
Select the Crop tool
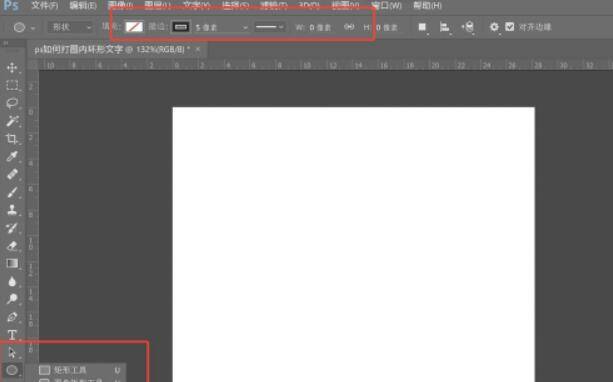(x=12, y=139)
